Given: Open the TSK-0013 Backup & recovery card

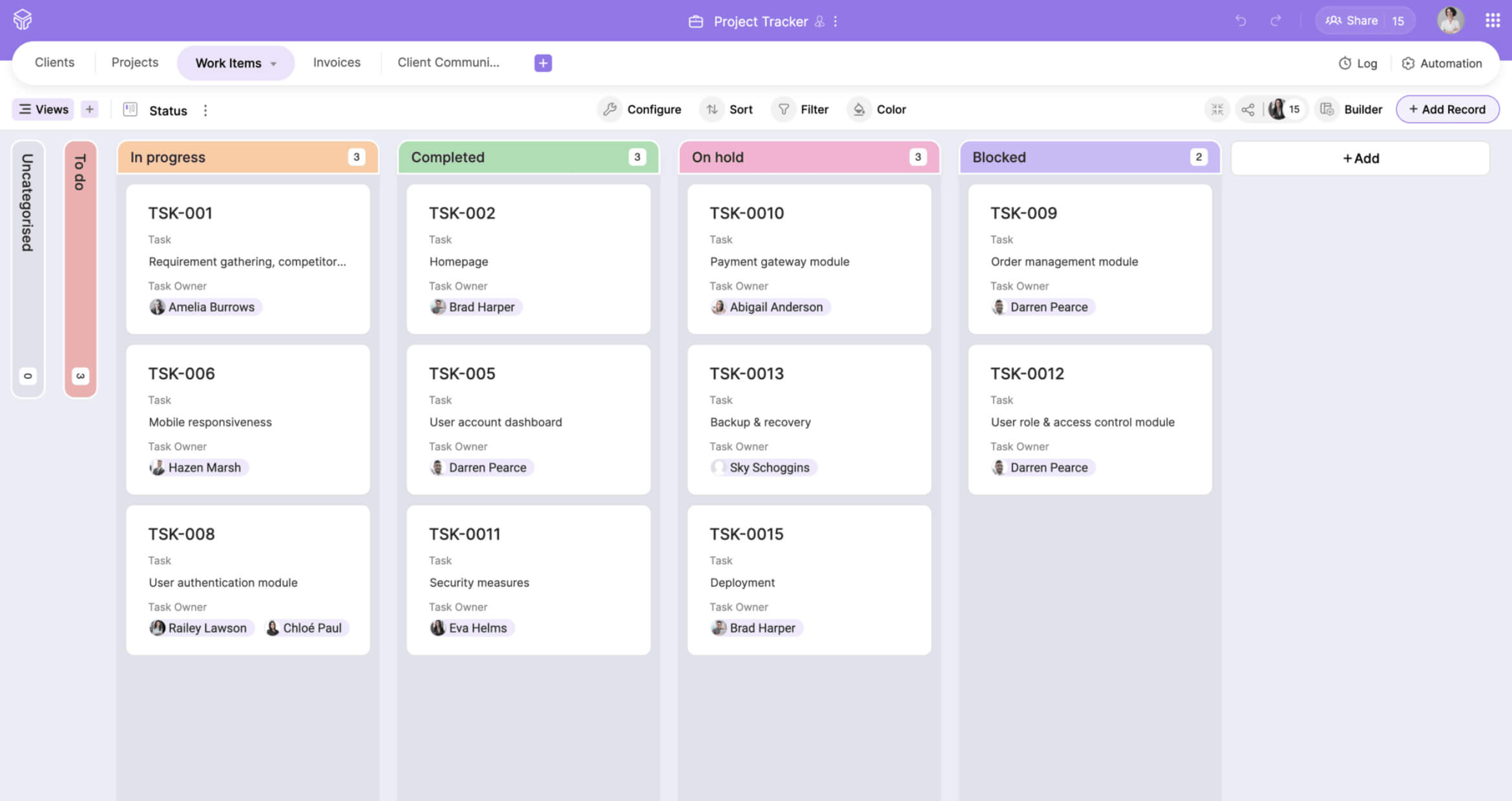Looking at the screenshot, I should point(808,420).
